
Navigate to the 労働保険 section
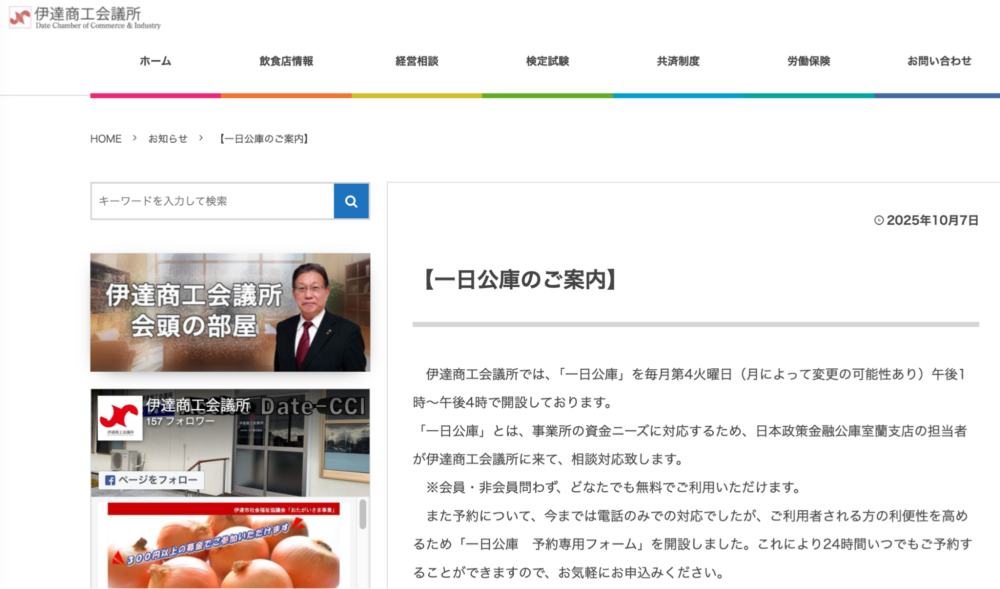(808, 61)
